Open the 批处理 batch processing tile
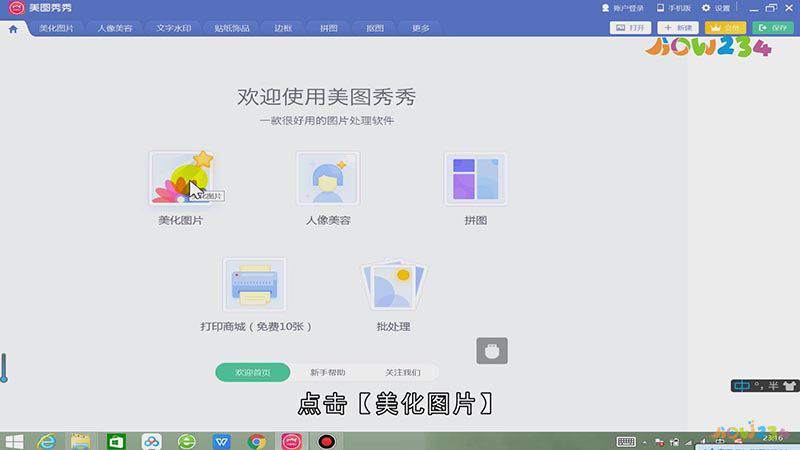The height and width of the screenshot is (450, 800). pos(393,285)
